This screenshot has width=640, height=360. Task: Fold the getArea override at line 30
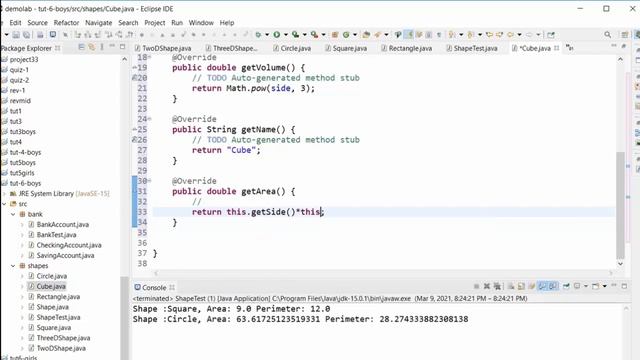pyautogui.click(x=149, y=180)
